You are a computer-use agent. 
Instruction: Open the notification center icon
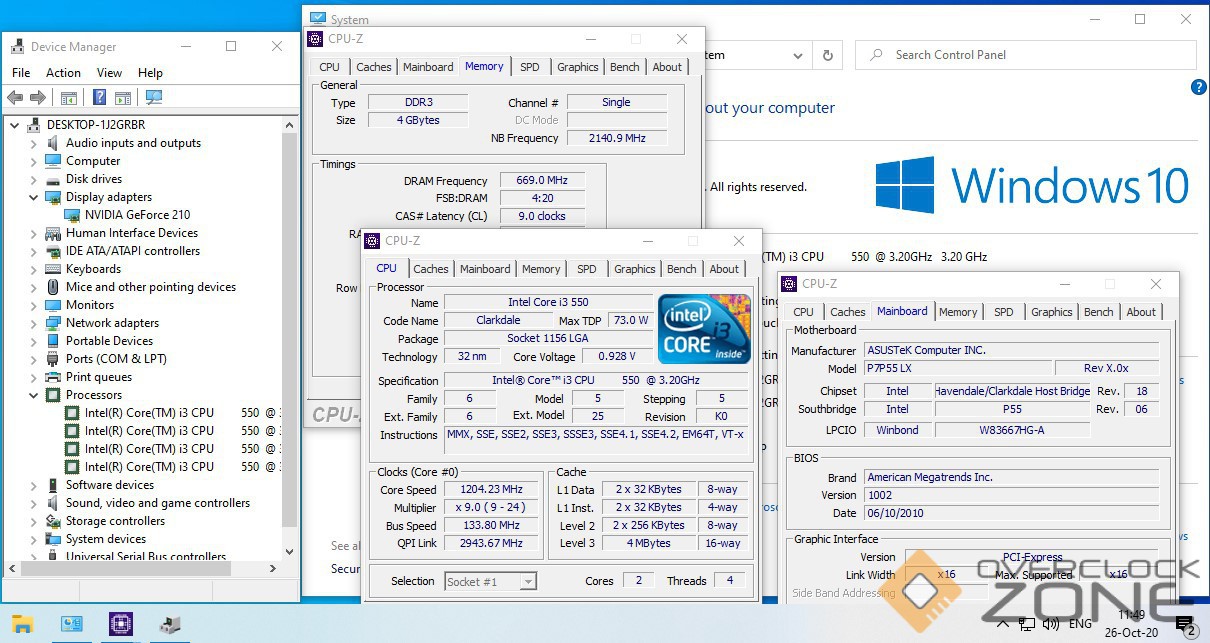[x=1186, y=626]
